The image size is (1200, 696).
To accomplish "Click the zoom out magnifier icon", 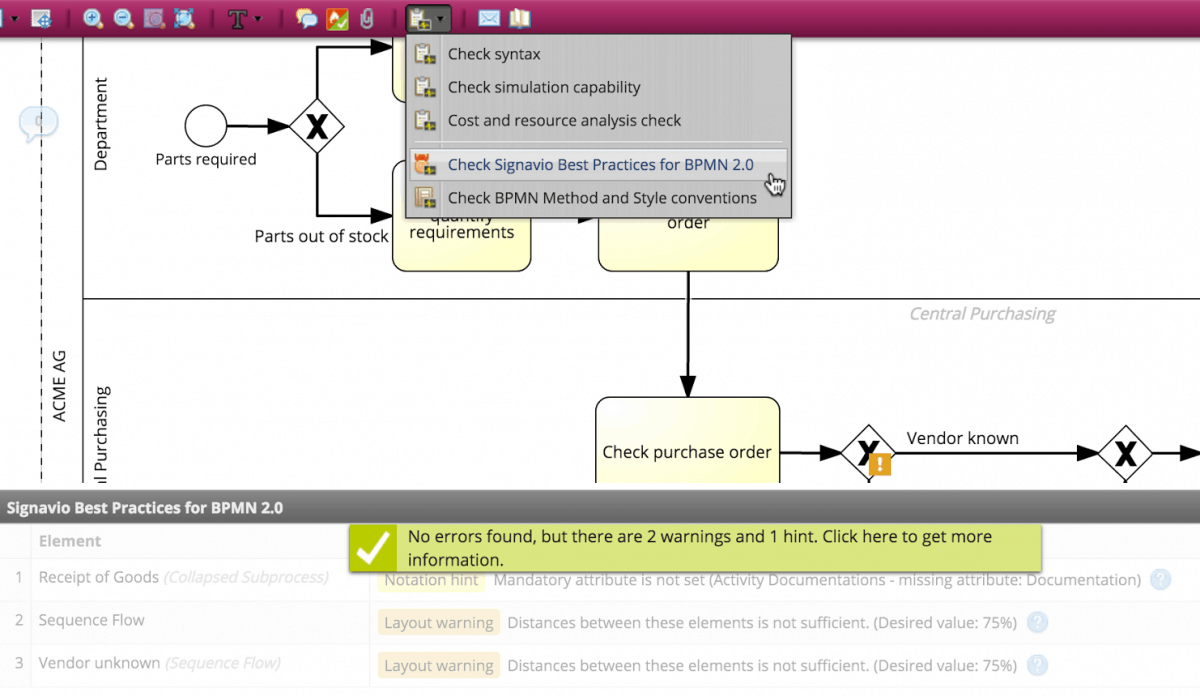I will pyautogui.click(x=124, y=18).
